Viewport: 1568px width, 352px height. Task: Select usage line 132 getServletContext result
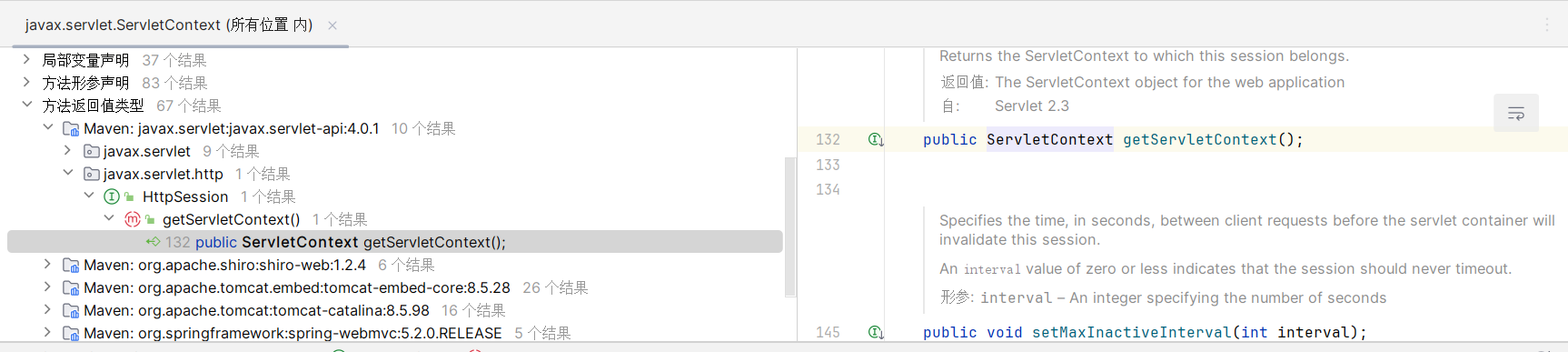[395, 242]
